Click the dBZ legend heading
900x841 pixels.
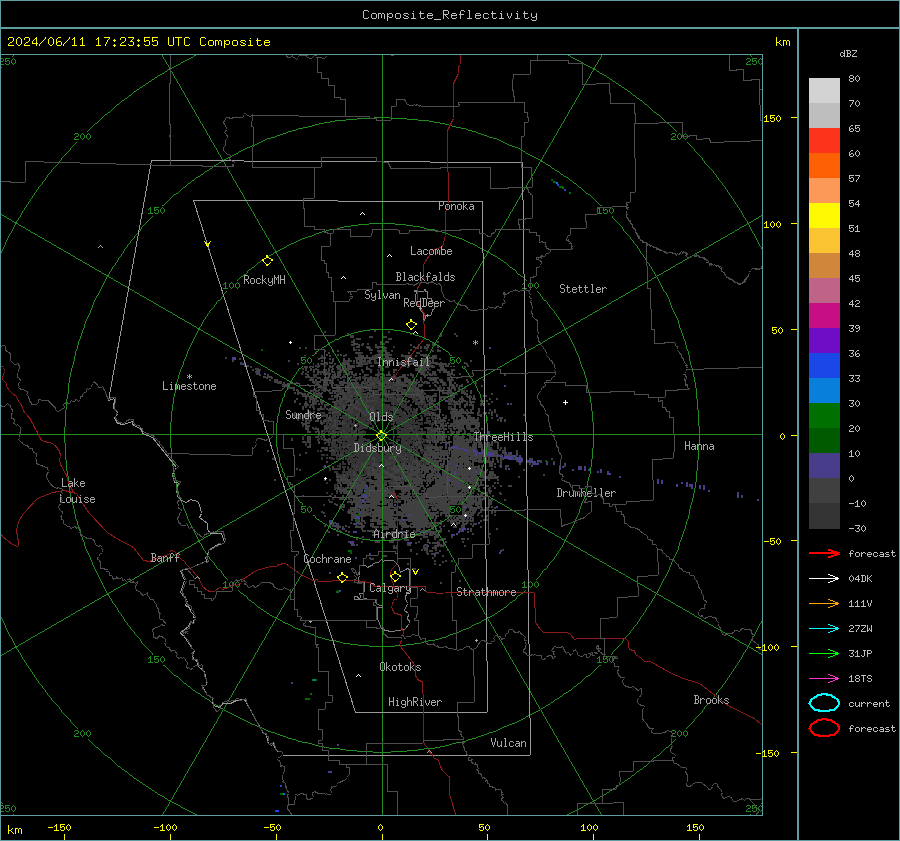click(848, 53)
